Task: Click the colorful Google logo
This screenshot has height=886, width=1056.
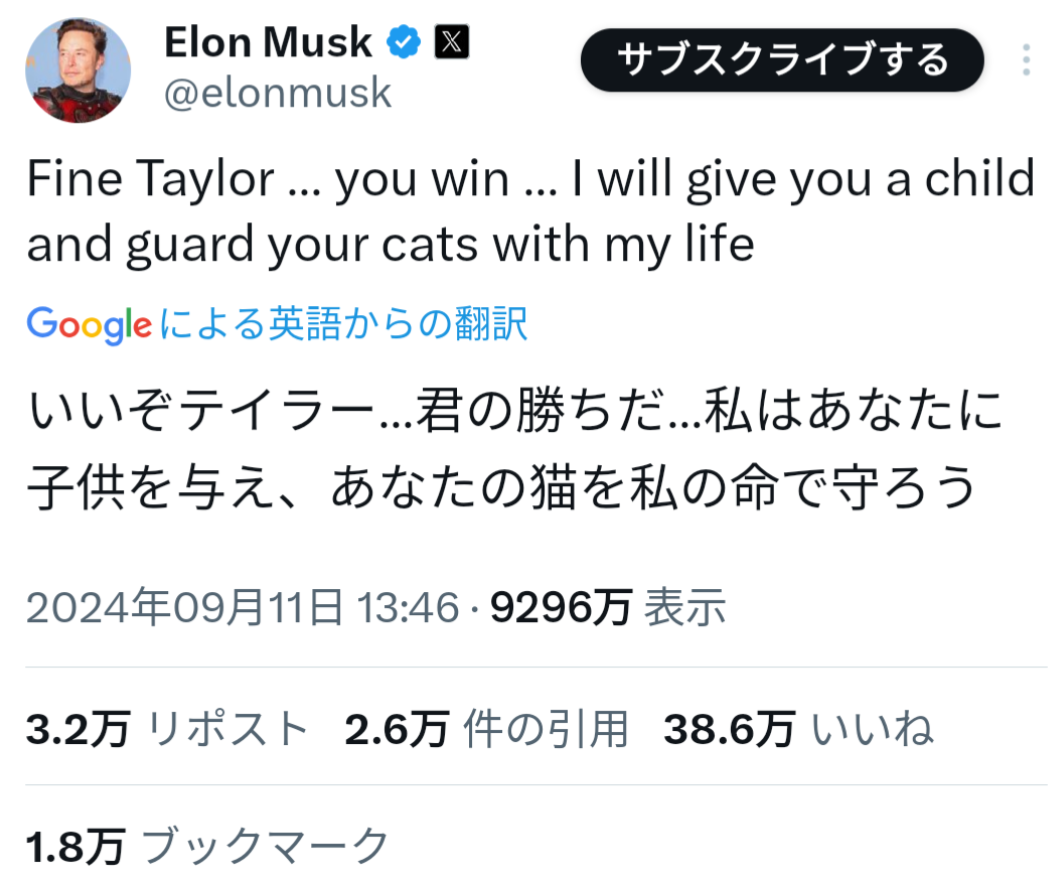Action: (89, 325)
